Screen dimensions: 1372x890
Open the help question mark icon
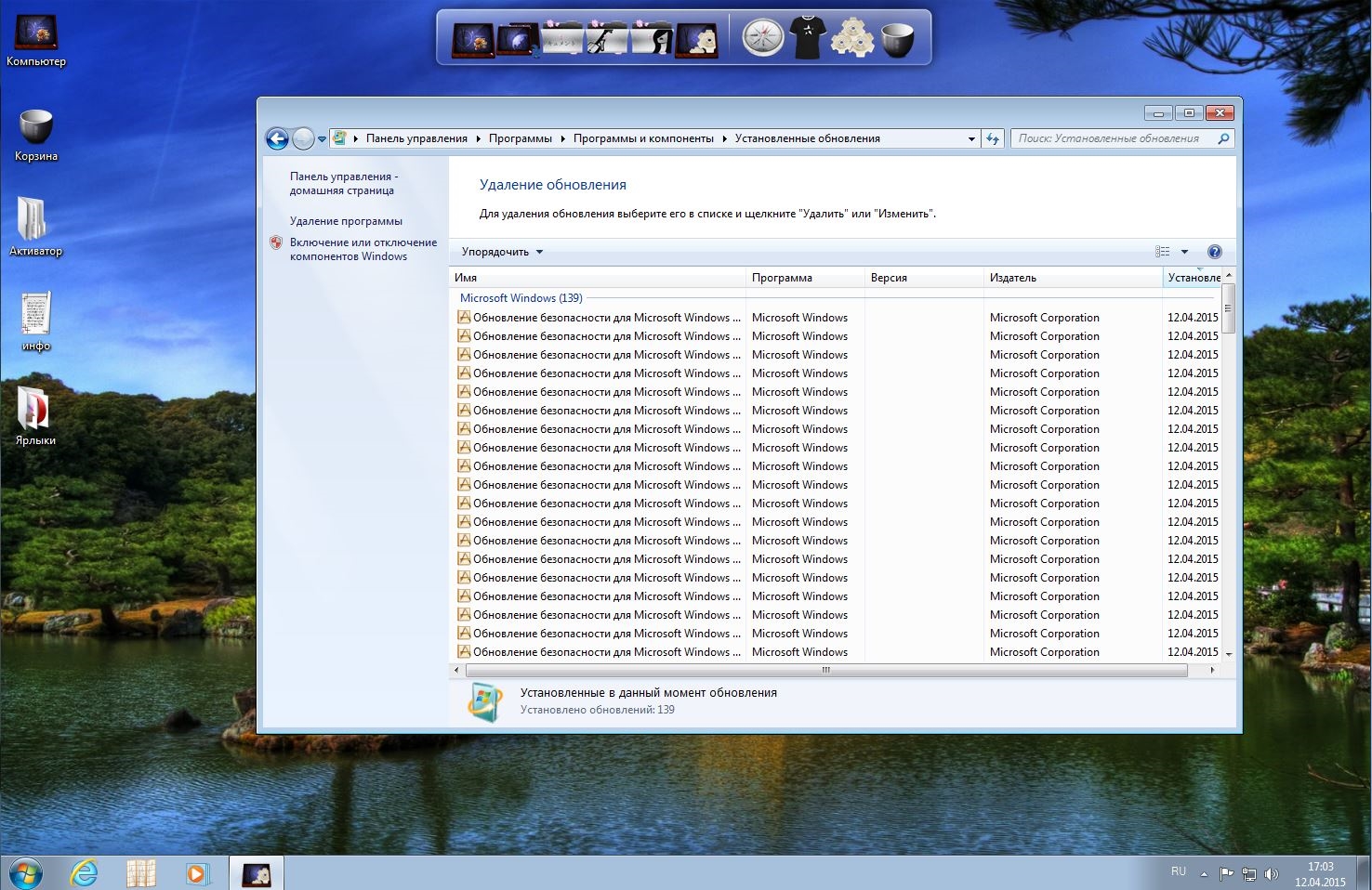click(1214, 252)
